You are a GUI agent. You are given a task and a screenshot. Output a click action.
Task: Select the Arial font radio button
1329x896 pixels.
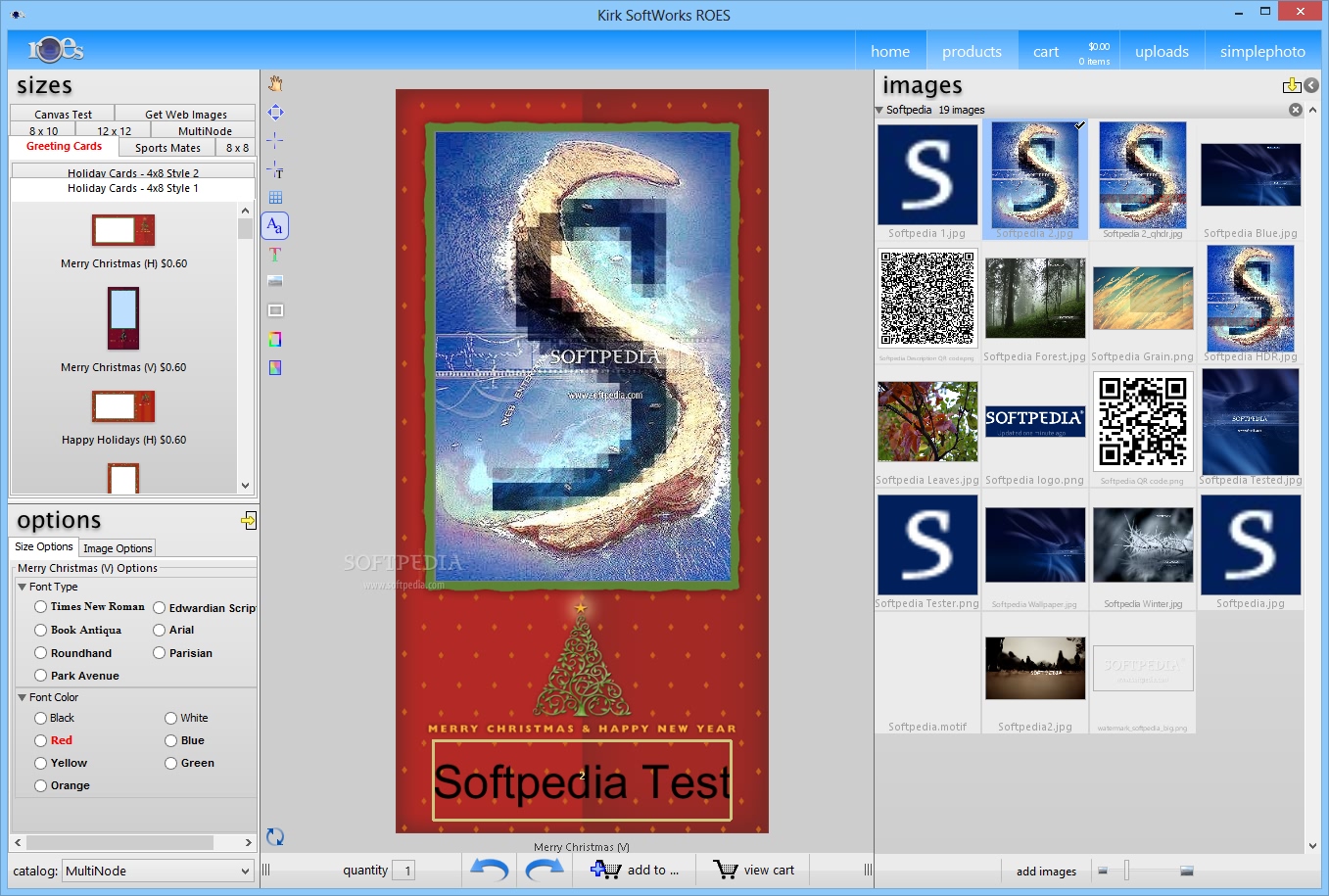point(160,631)
